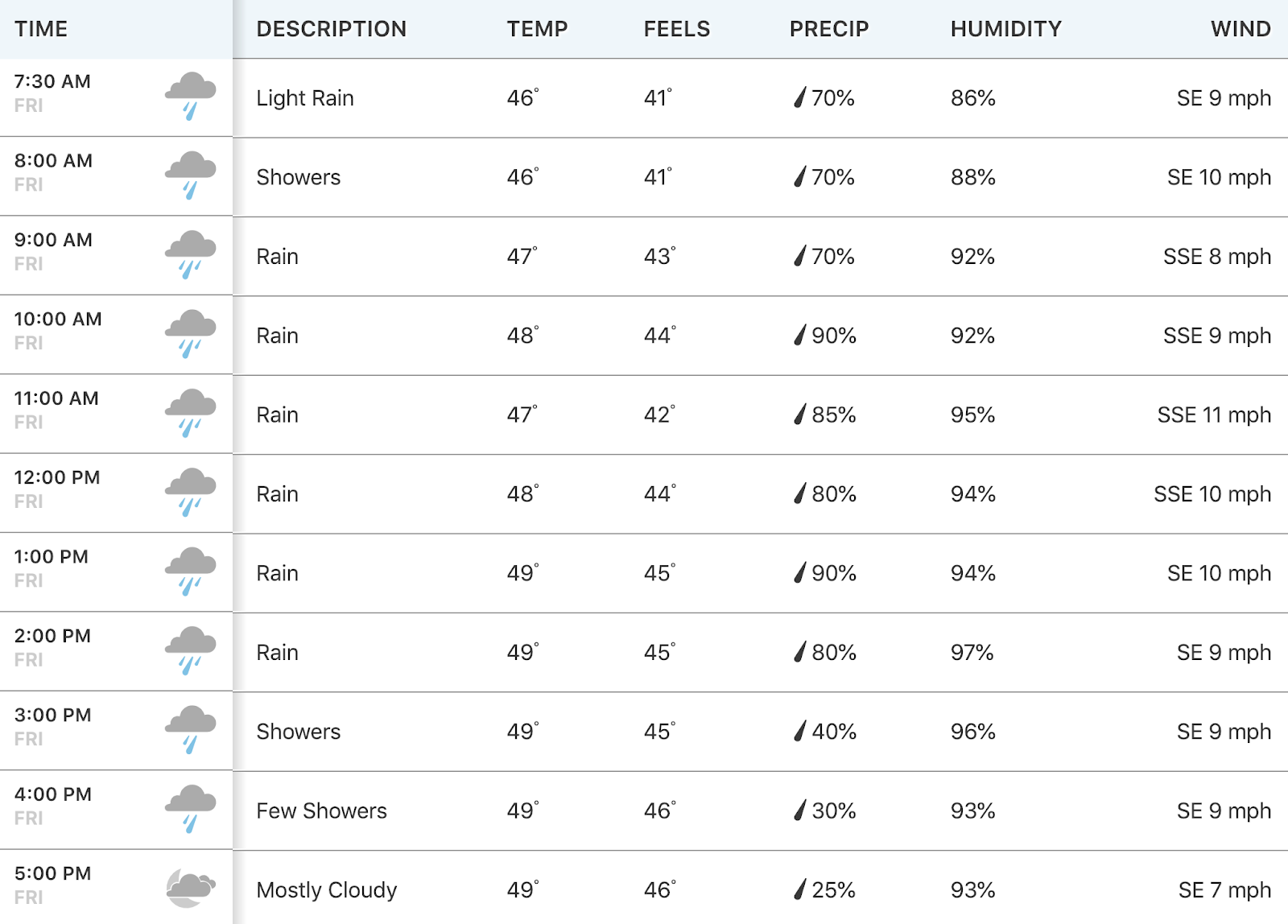Click the HUMIDITY column header
Screen dimensions: 1288x924
click(x=1006, y=29)
